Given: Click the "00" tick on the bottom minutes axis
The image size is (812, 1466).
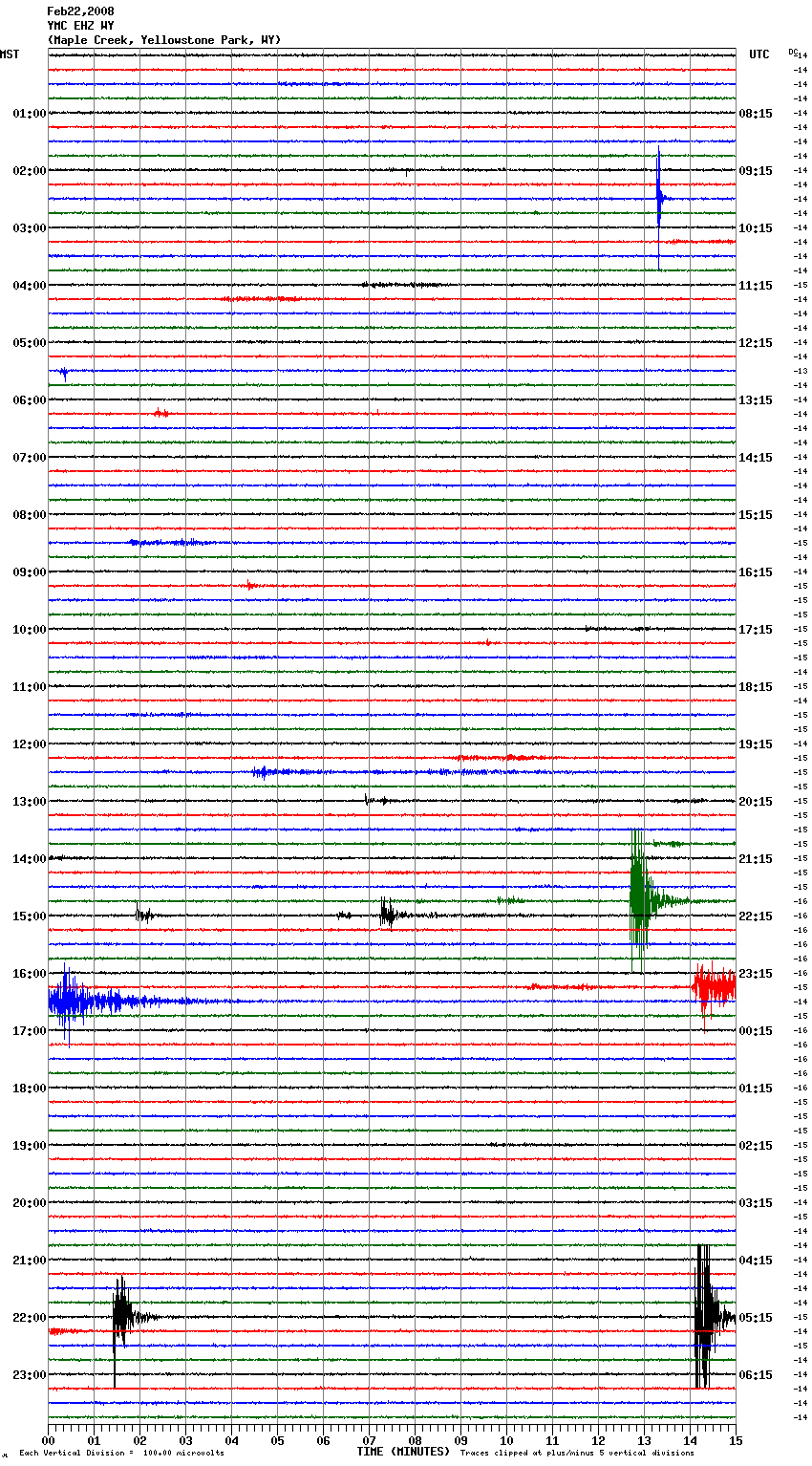Looking at the screenshot, I should pos(49,1440).
